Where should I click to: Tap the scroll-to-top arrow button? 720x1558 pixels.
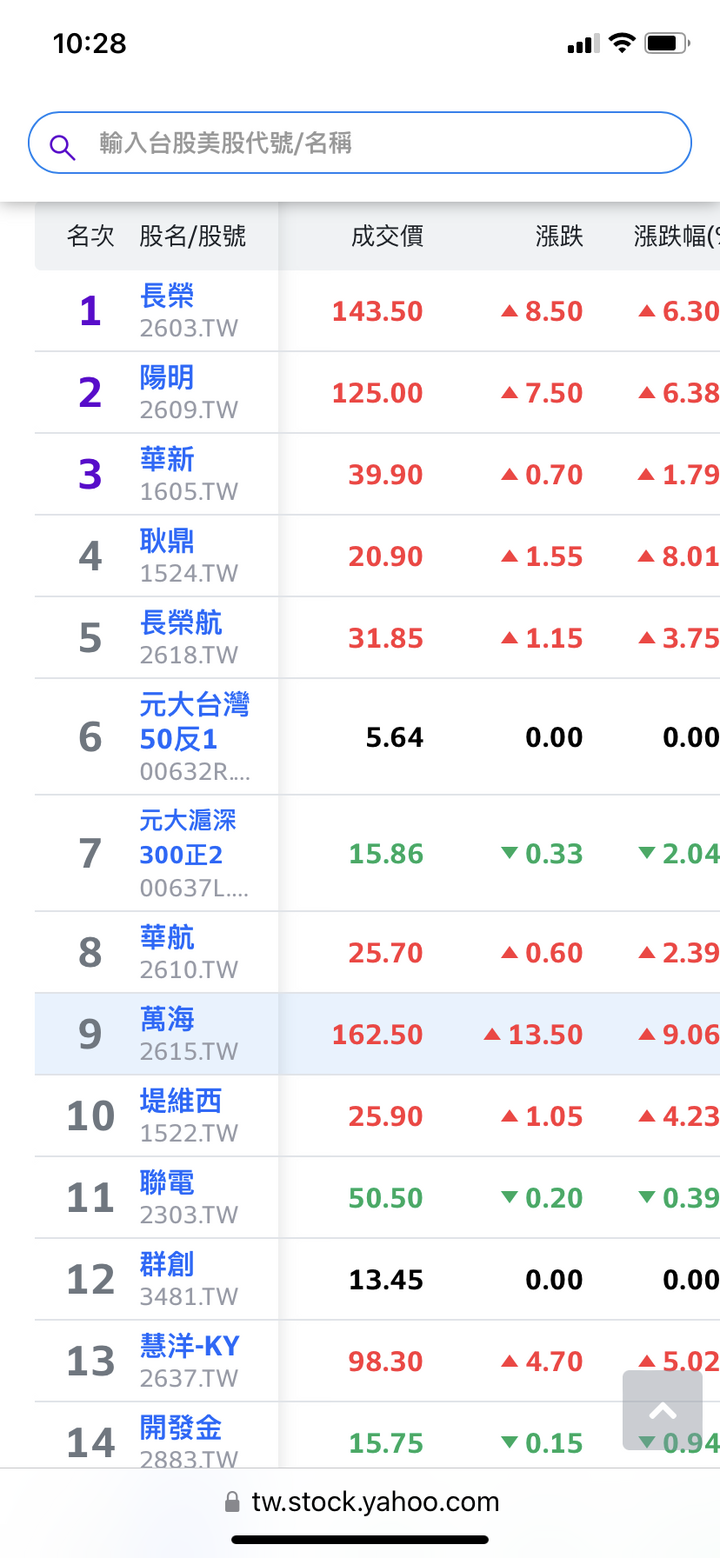(663, 1410)
